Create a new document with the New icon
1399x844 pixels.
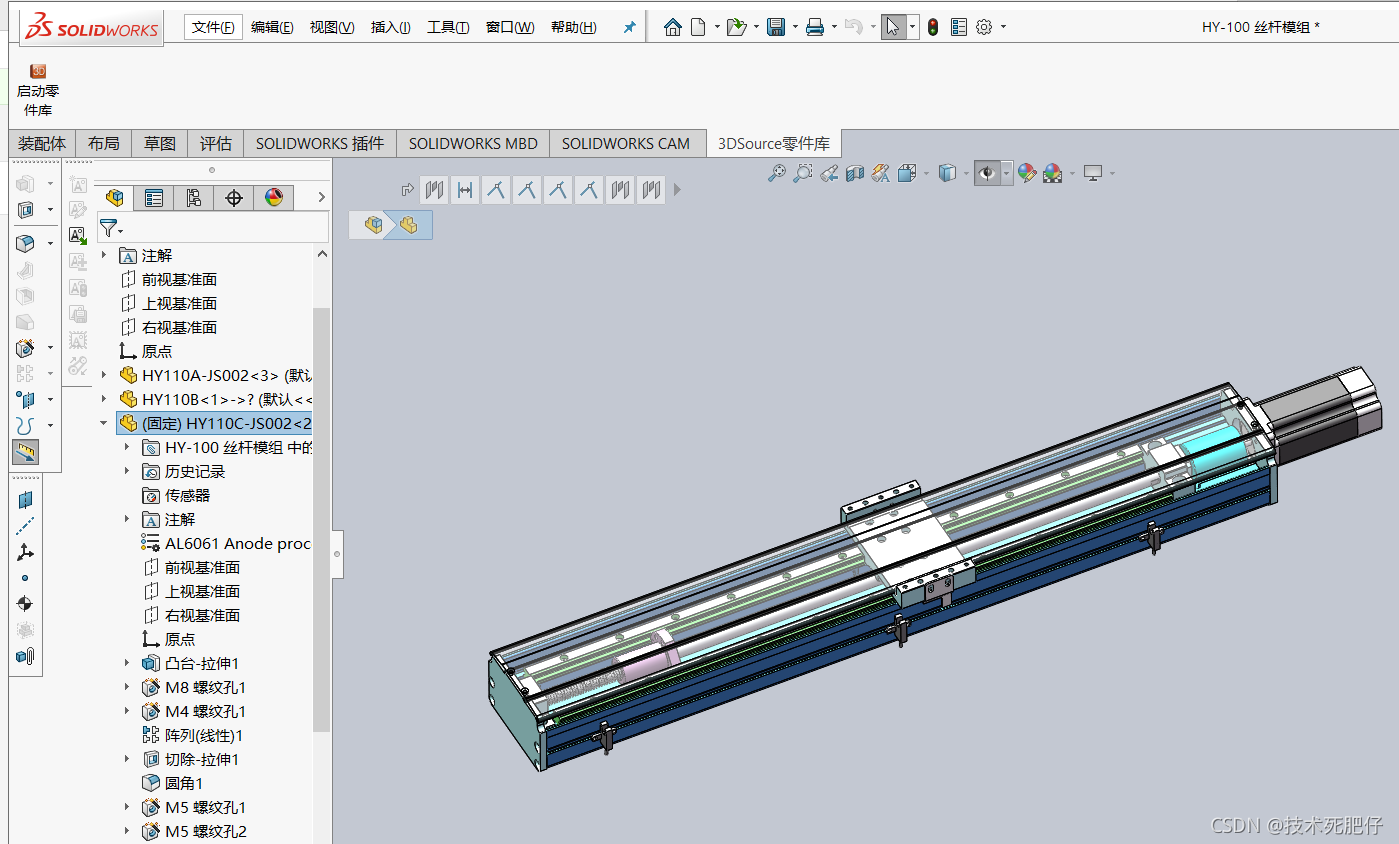698,27
